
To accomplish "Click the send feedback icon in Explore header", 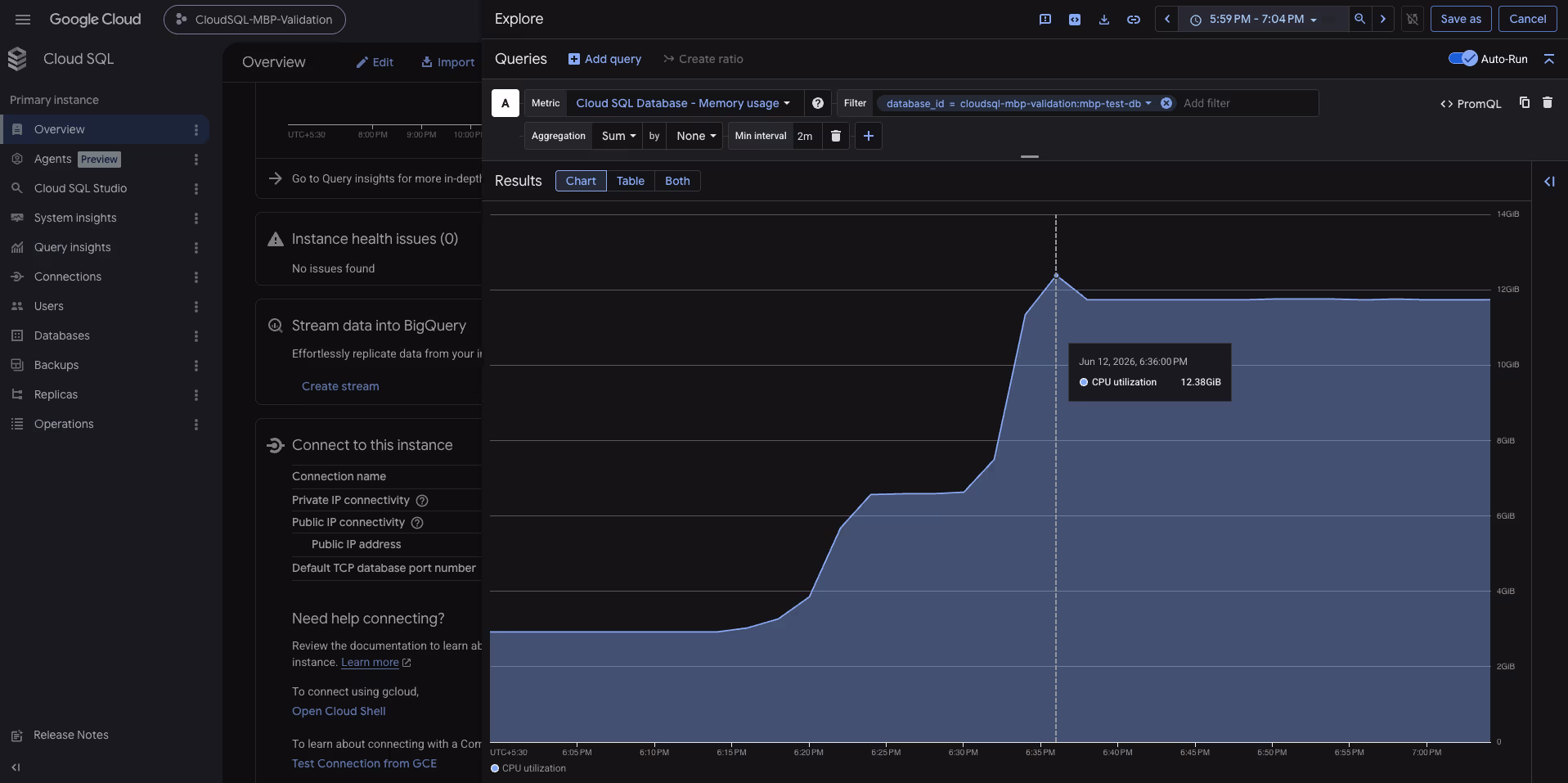I will pos(1045,19).
